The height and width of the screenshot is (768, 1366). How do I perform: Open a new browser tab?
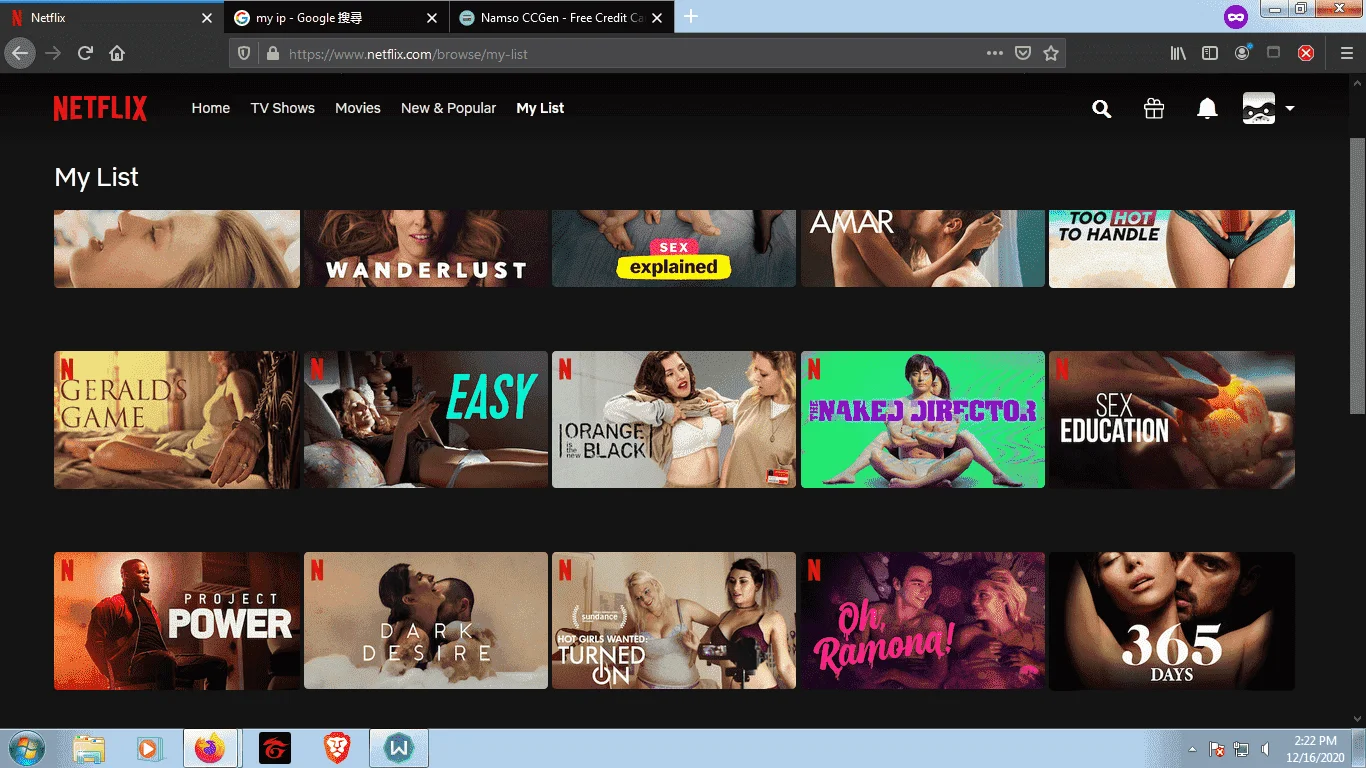coord(690,17)
